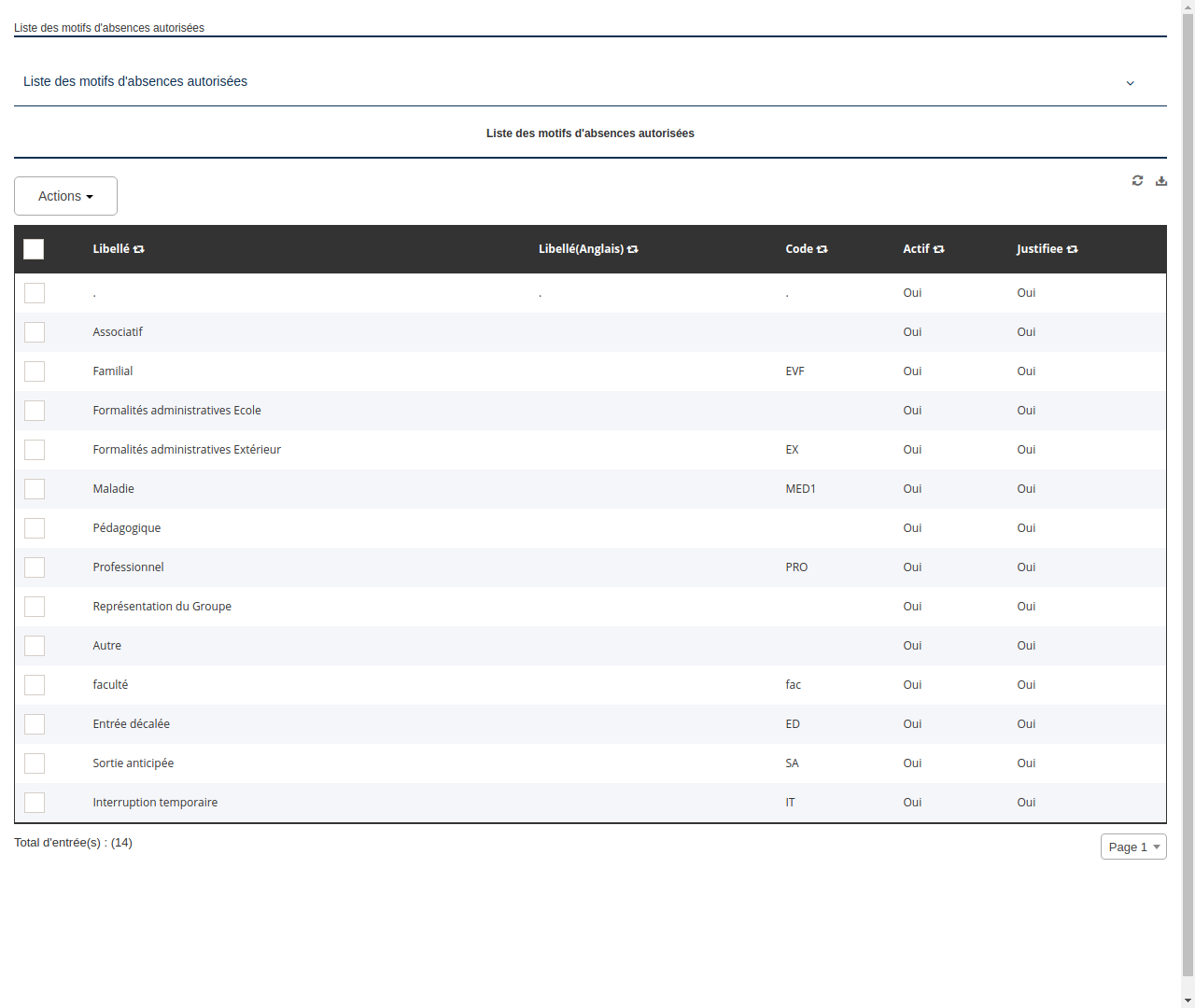Click the page scrollbar down arrow

tap(1188, 1001)
